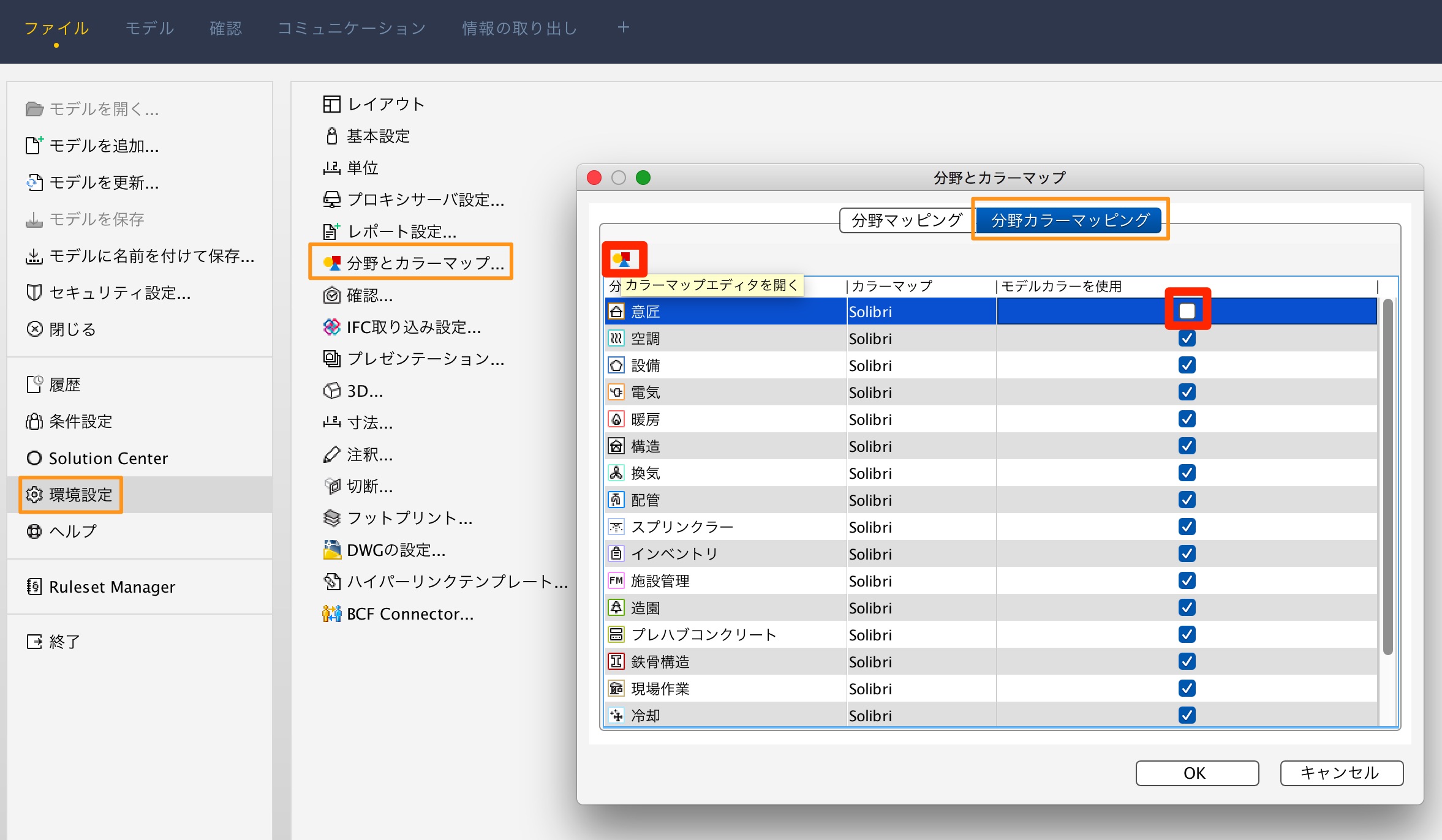Image resolution: width=1442 pixels, height=840 pixels.
Task: Switch to the コミュニケーション tab
Action: click(x=352, y=28)
